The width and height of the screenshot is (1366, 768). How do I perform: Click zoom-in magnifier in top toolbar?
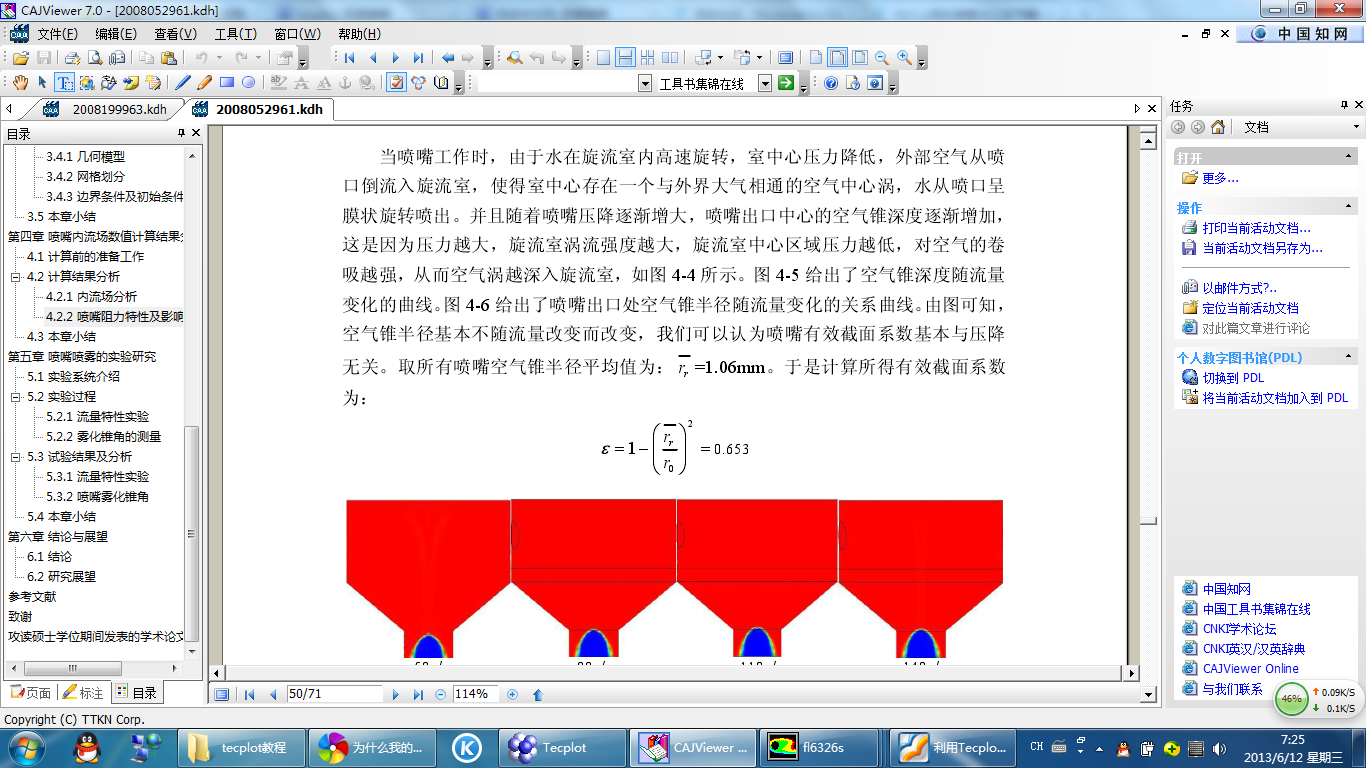click(904, 58)
